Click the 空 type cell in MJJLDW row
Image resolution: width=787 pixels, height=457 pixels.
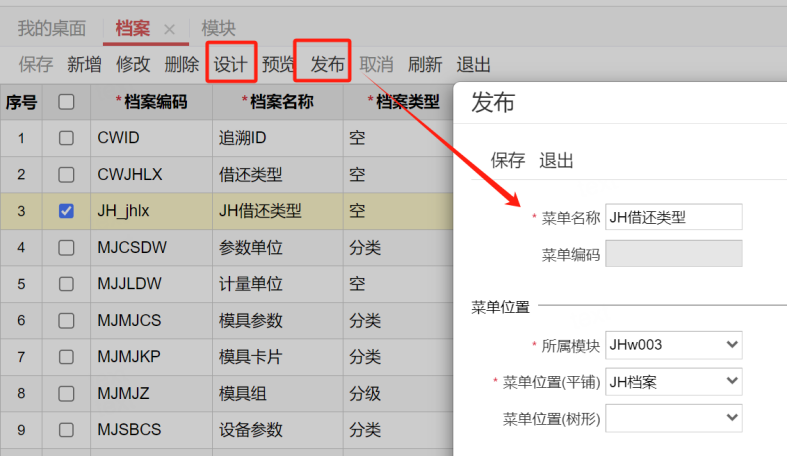pyautogui.click(x=399, y=284)
